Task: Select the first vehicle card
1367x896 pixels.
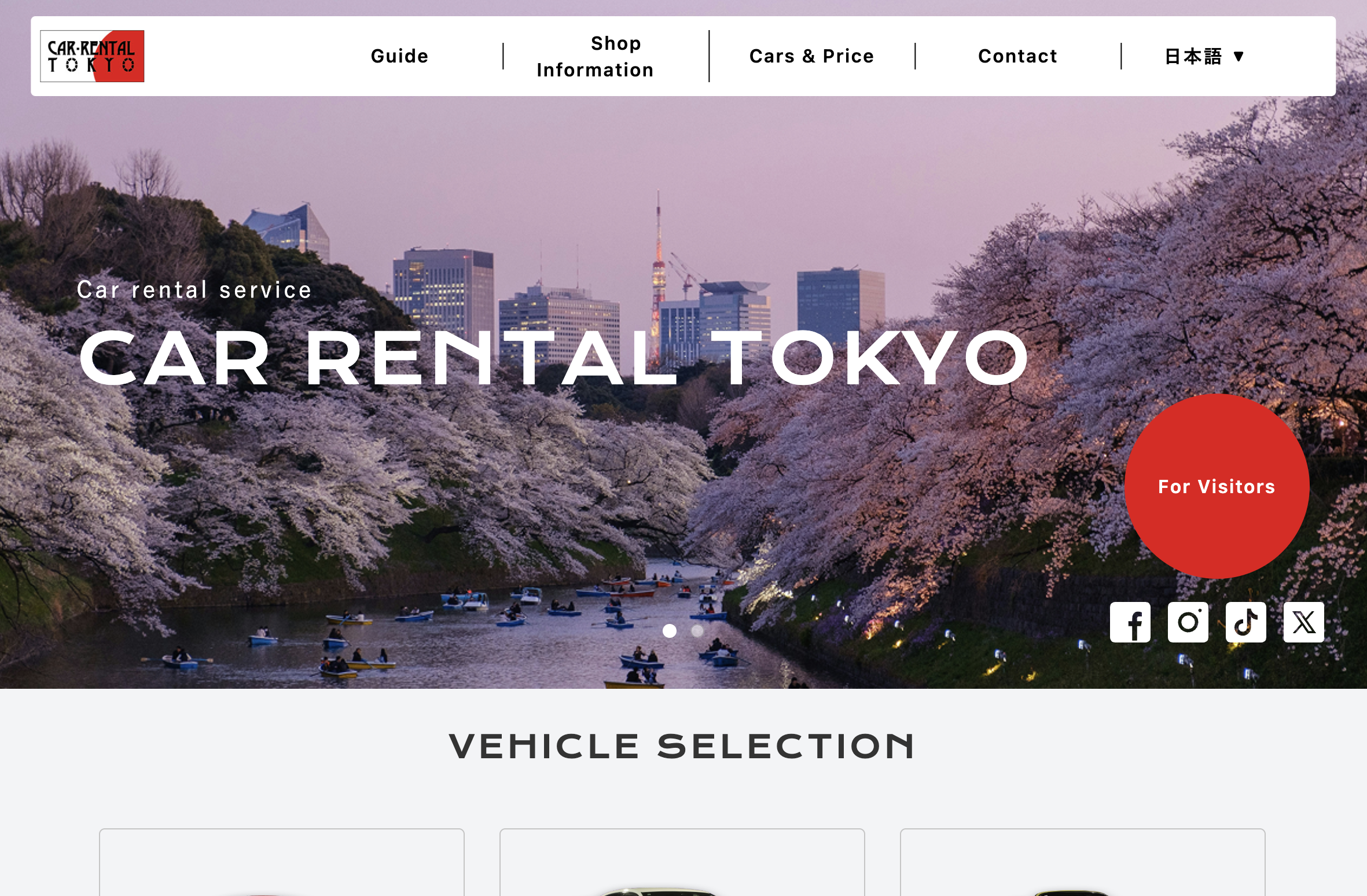Action: [x=282, y=862]
